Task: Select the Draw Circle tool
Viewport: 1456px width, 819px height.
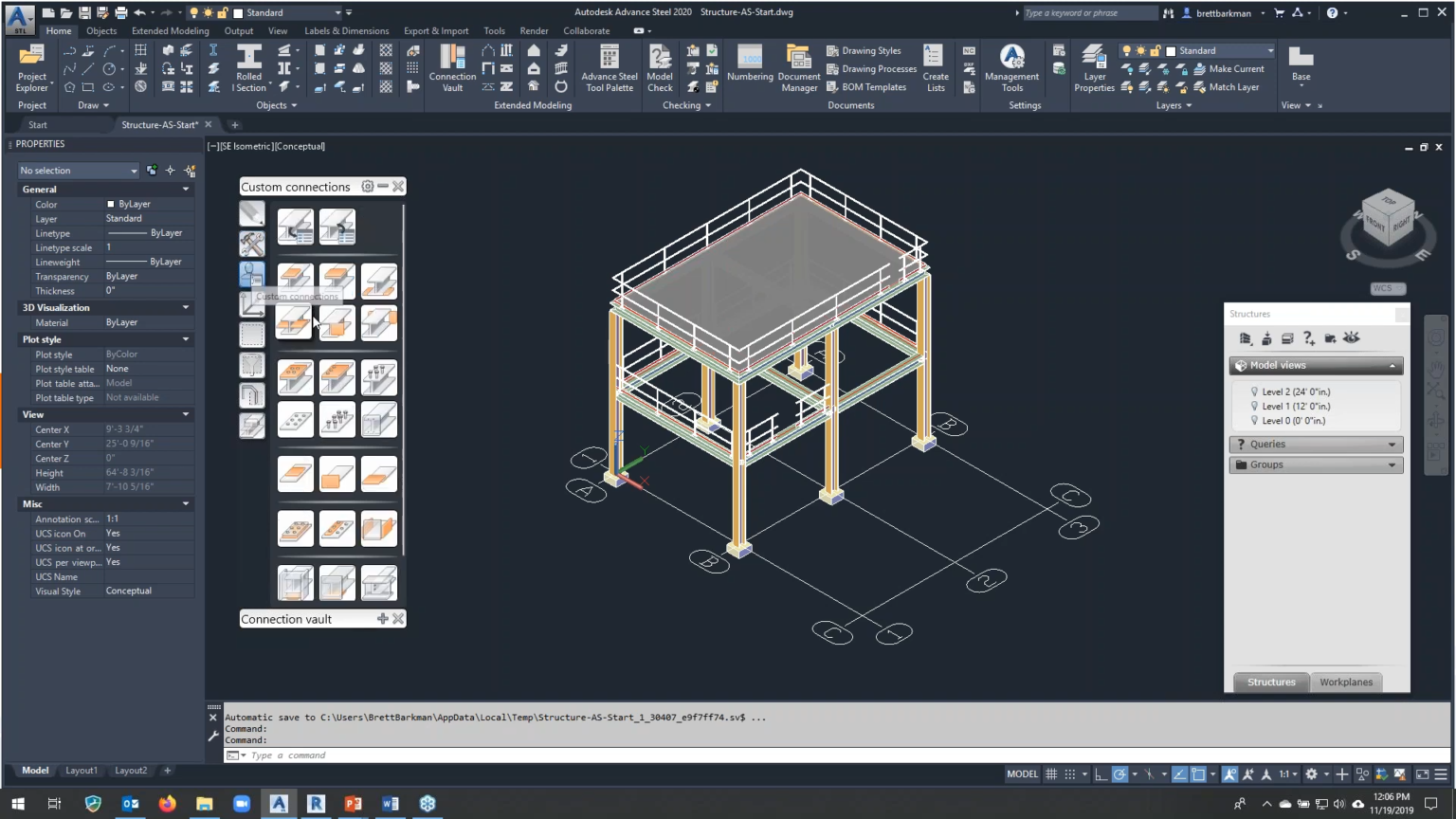Action: click(109, 69)
